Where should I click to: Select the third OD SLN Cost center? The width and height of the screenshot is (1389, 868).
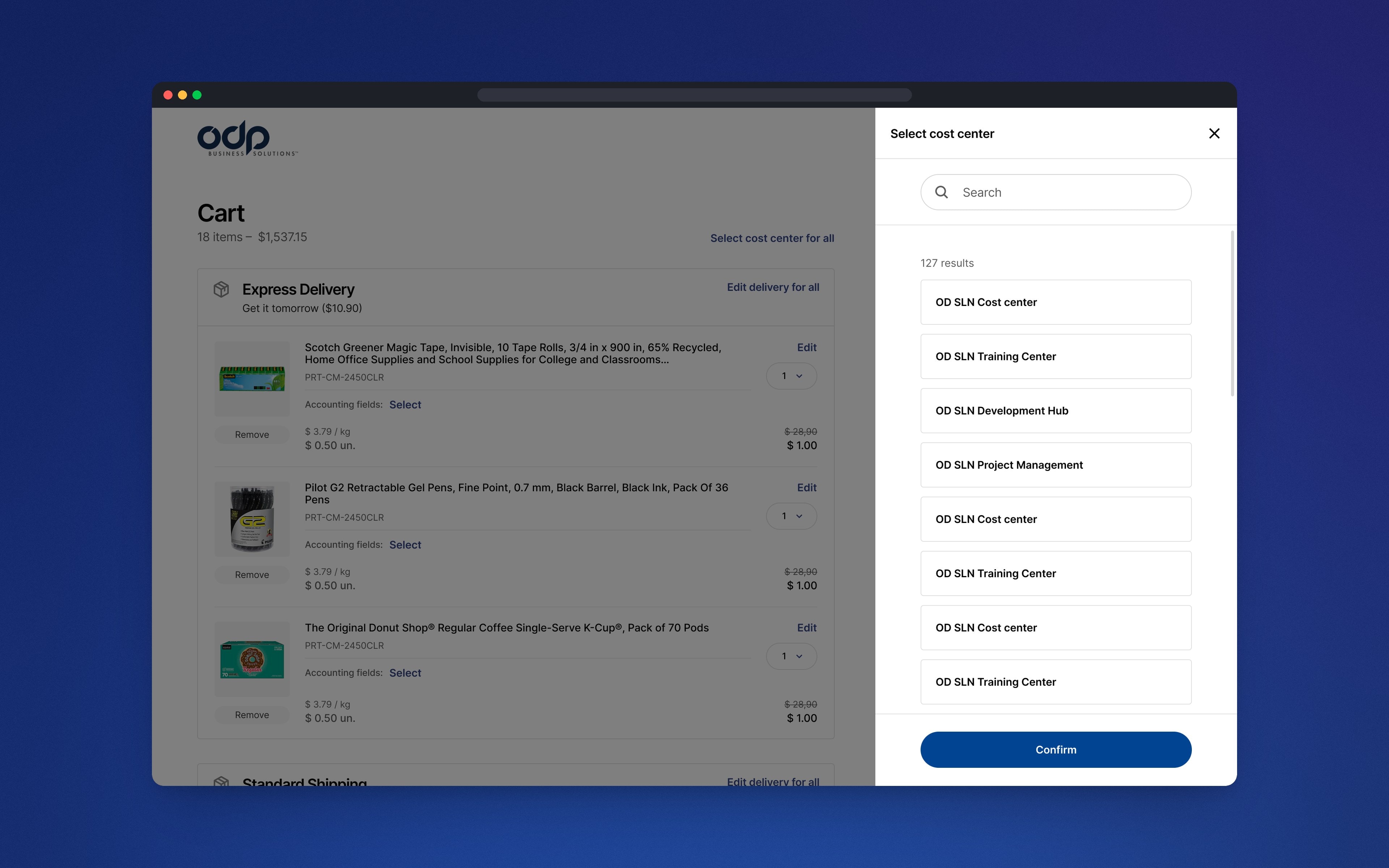pyautogui.click(x=1055, y=627)
